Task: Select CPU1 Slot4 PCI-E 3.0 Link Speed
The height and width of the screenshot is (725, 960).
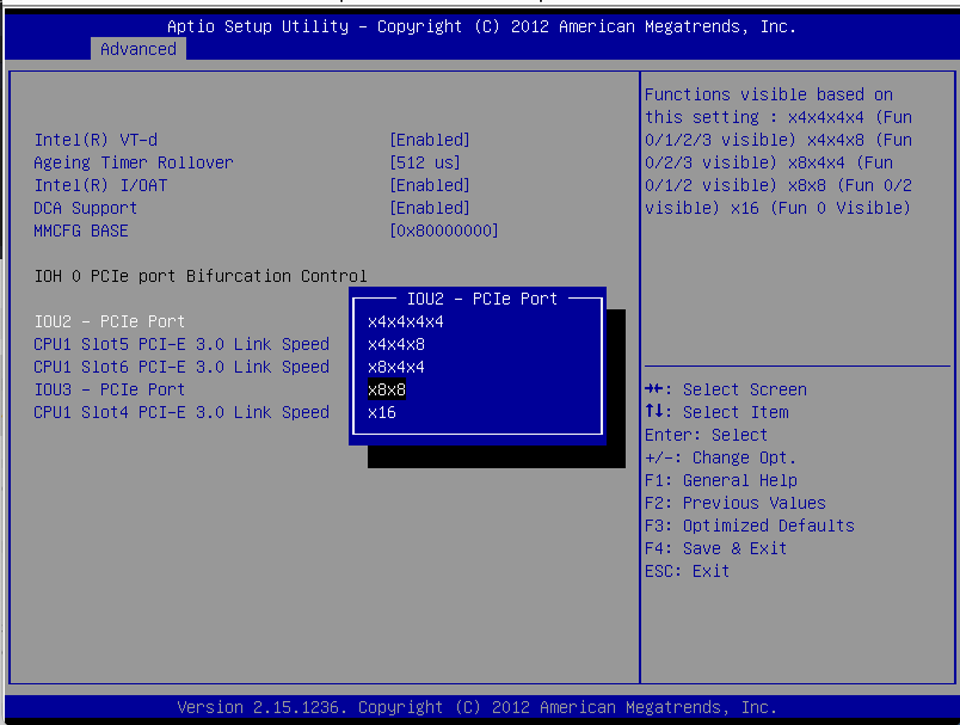Action: (x=181, y=412)
